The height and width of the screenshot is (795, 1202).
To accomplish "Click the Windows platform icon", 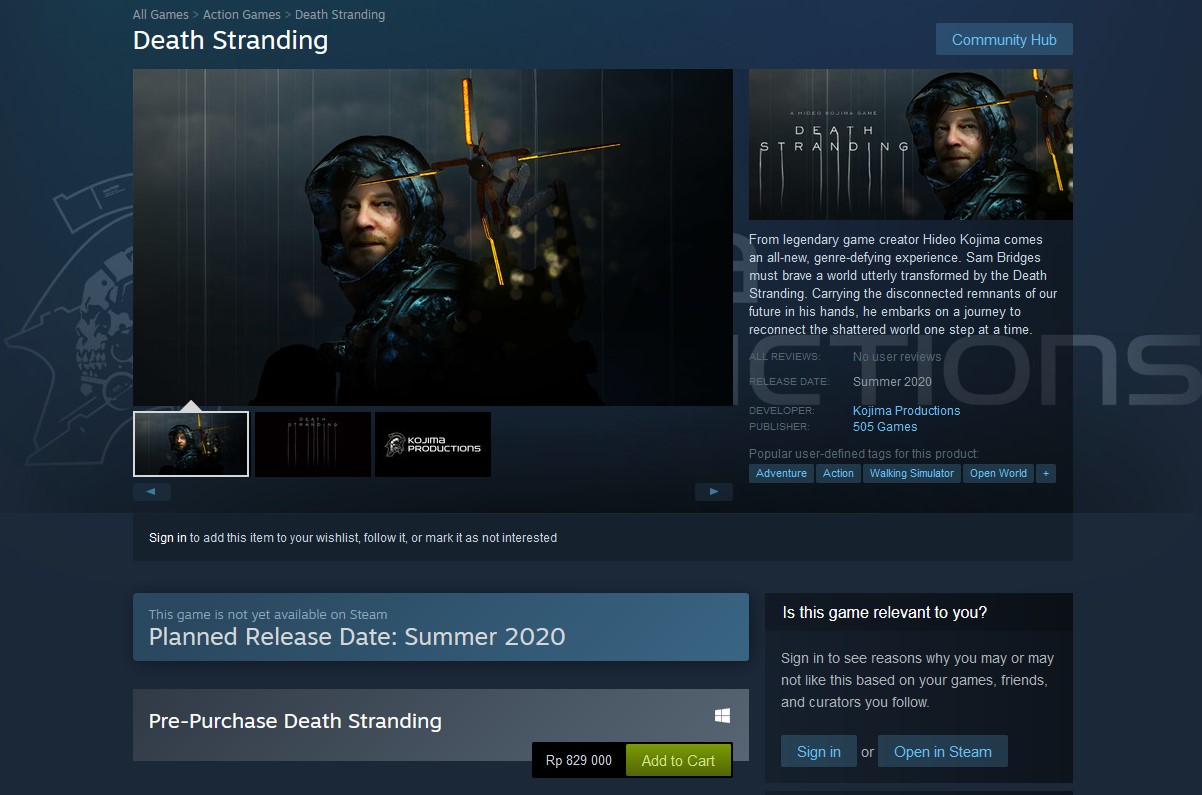I will point(722,716).
